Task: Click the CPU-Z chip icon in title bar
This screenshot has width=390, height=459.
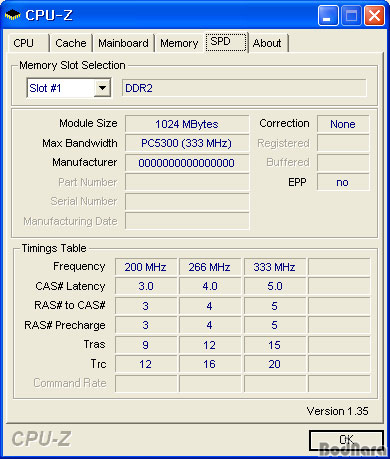Action: point(12,15)
